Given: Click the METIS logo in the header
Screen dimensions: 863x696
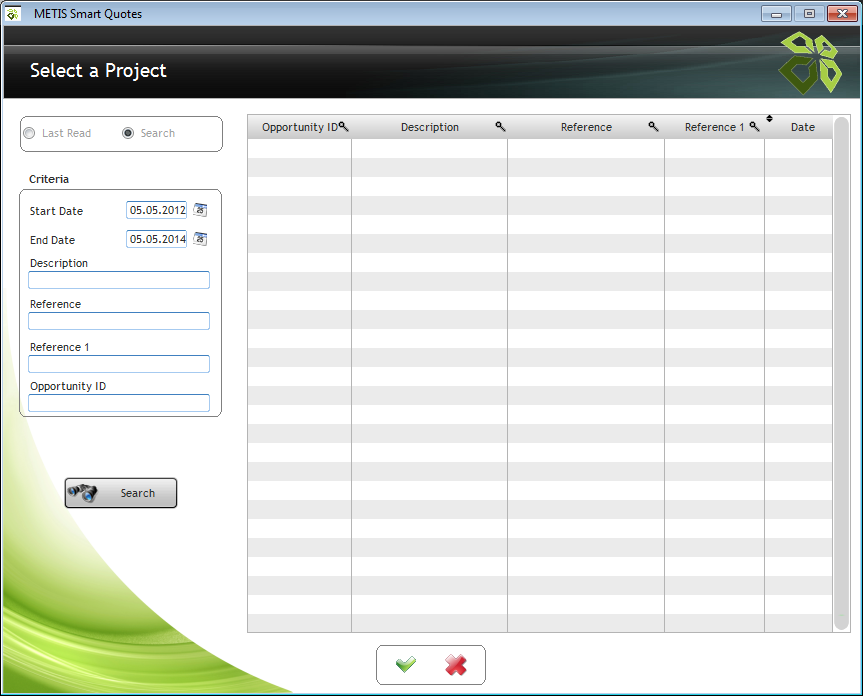Looking at the screenshot, I should [810, 63].
